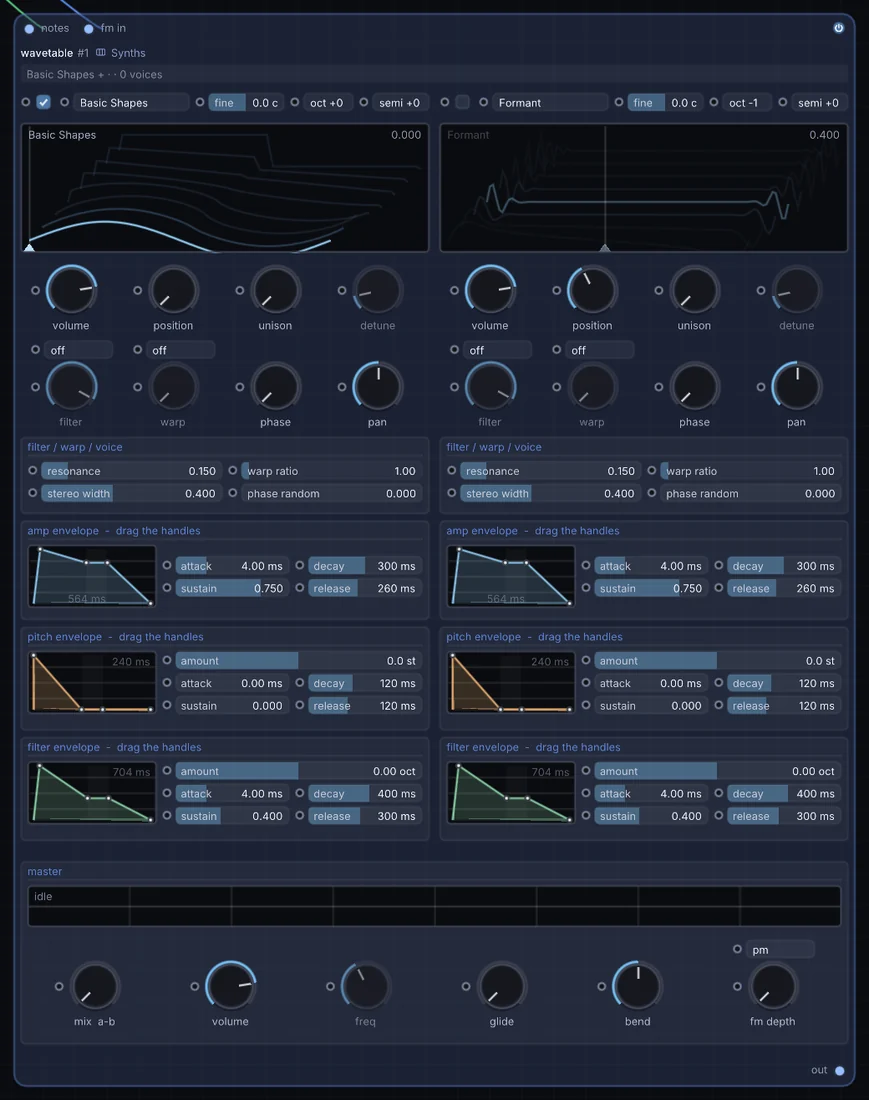Click oscillator B unison knob
The image size is (869, 1100).
[x=694, y=290]
